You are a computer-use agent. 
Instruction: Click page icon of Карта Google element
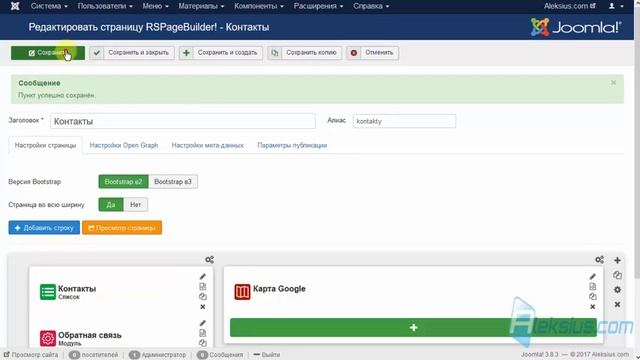click(x=593, y=287)
